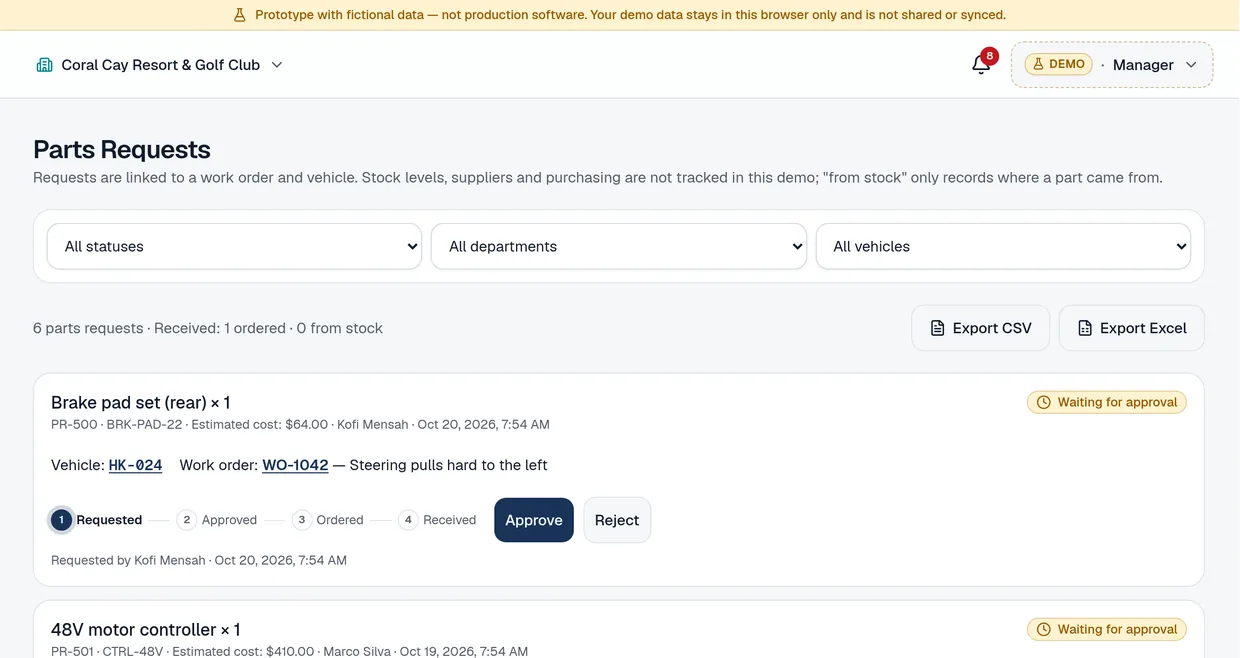
Task: Click the Parts Requests heading
Action: [x=122, y=149]
